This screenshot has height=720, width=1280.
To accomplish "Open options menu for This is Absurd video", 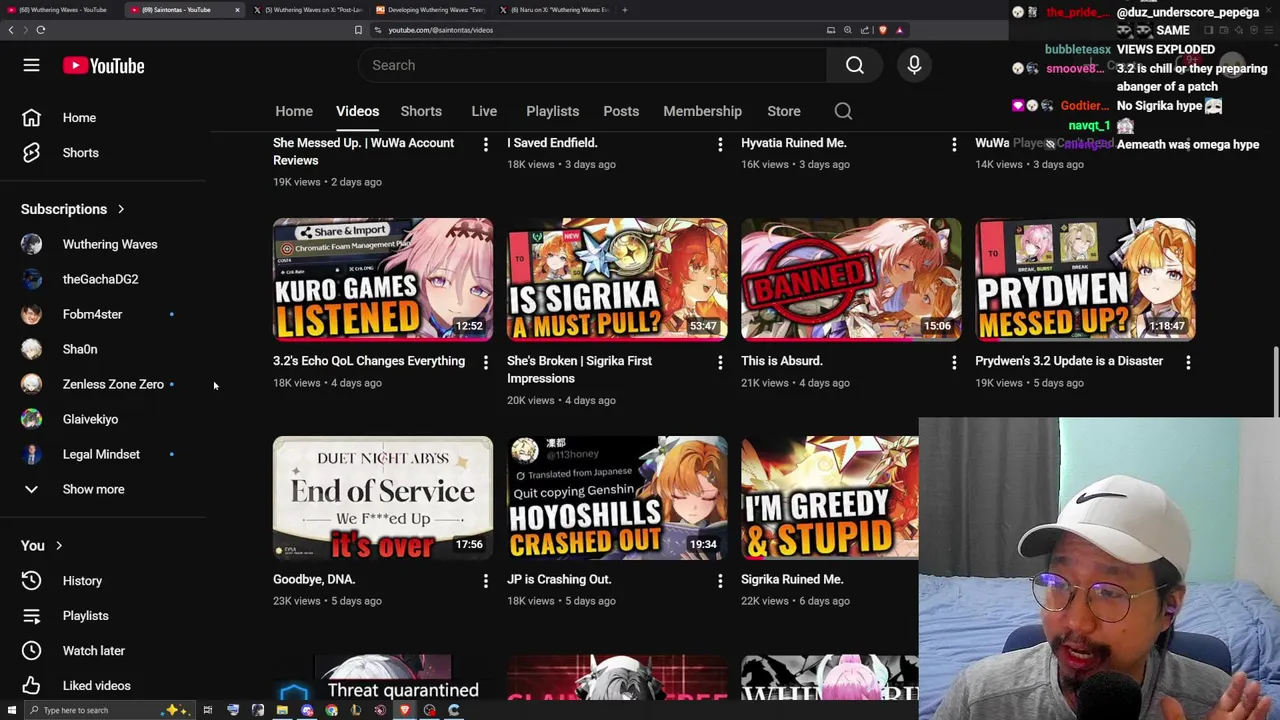I will (x=954, y=362).
